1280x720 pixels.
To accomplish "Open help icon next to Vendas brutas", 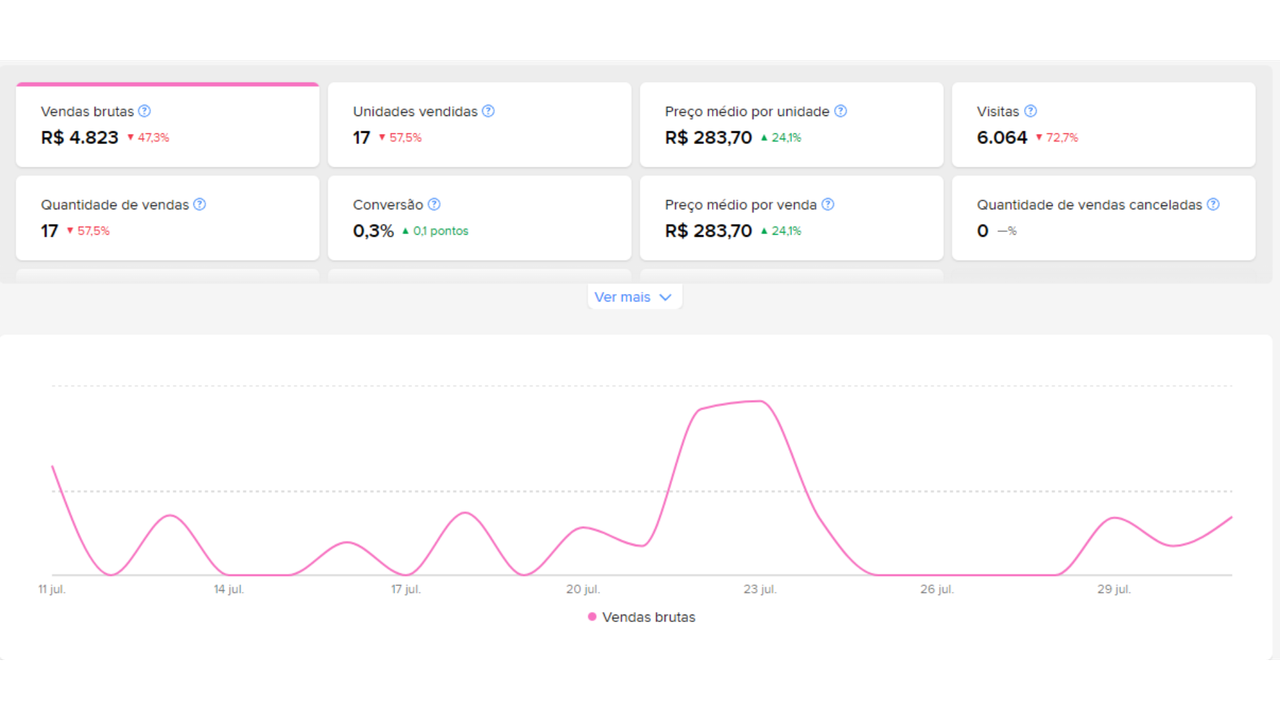I will [x=145, y=111].
